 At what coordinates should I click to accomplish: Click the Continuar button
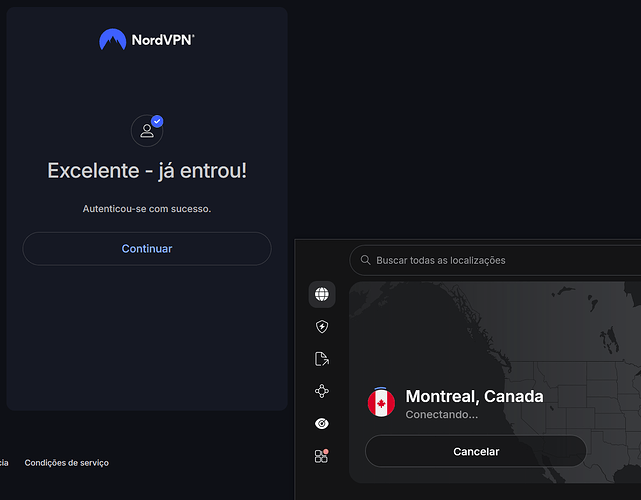(x=147, y=249)
